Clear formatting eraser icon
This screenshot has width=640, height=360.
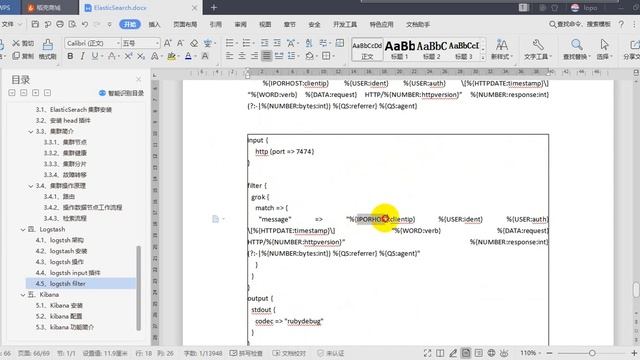click(x=194, y=43)
